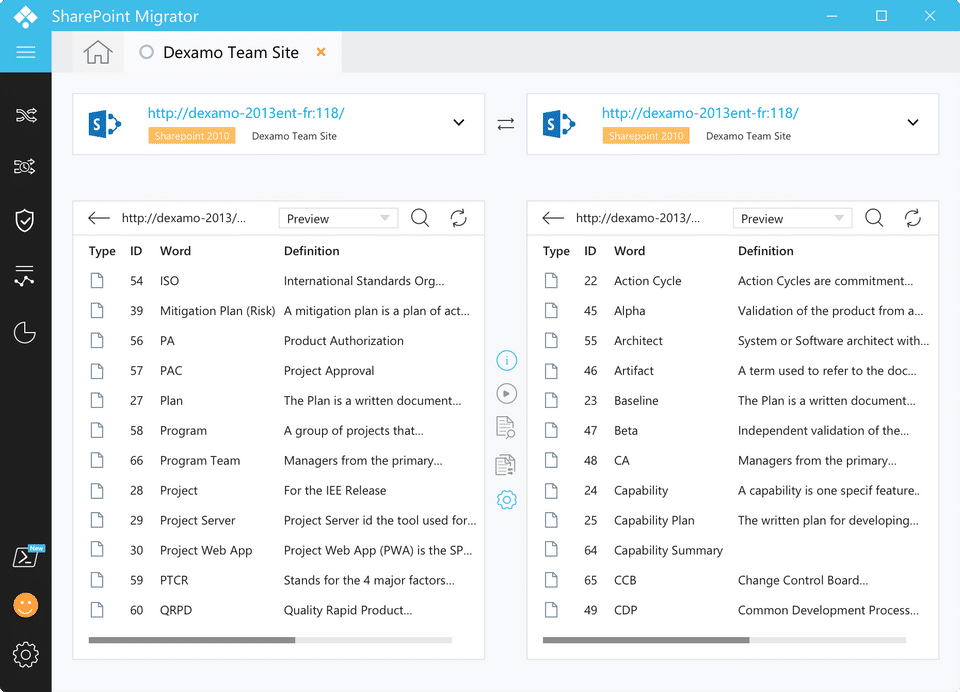Select the ISO row in left list
Viewport: 960px width, 692px height.
(x=279, y=281)
